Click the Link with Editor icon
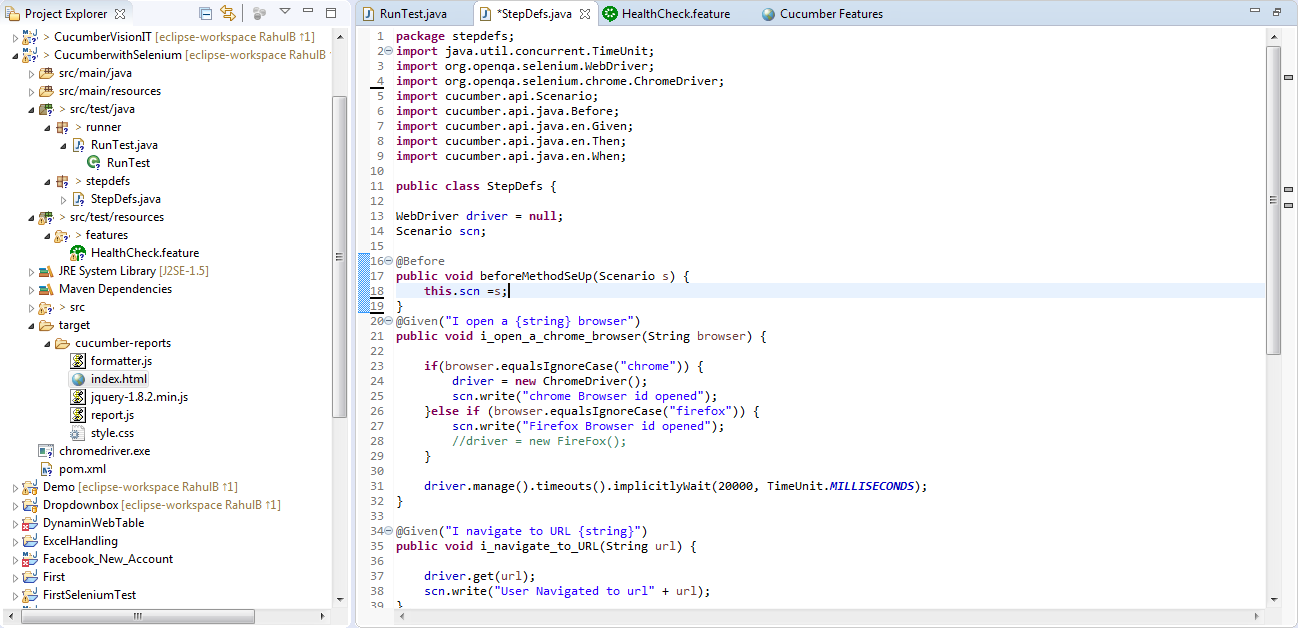Viewport: 1298px width, 628px height. 228,13
